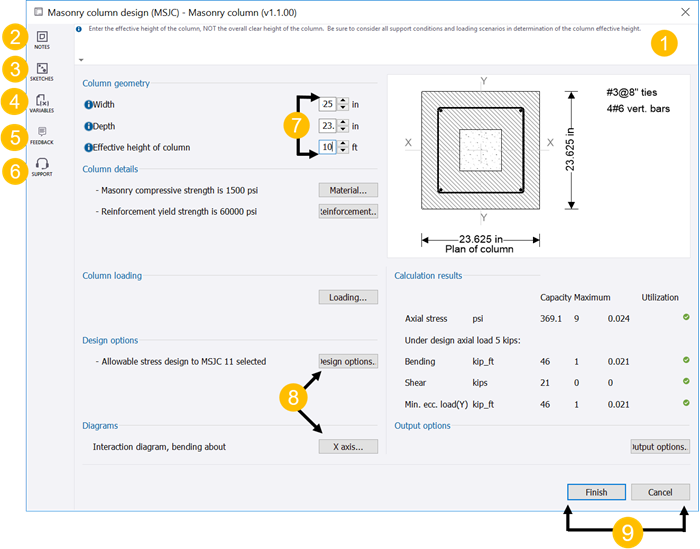Screen dimensions: 700x549
Task: Click the Column geometry heading
Action: click(116, 83)
